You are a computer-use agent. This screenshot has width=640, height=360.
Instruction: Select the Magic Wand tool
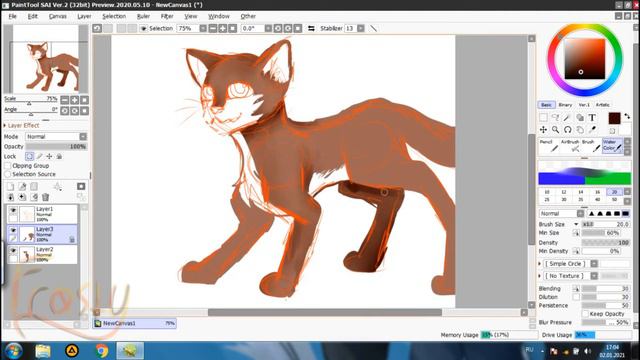click(x=567, y=118)
